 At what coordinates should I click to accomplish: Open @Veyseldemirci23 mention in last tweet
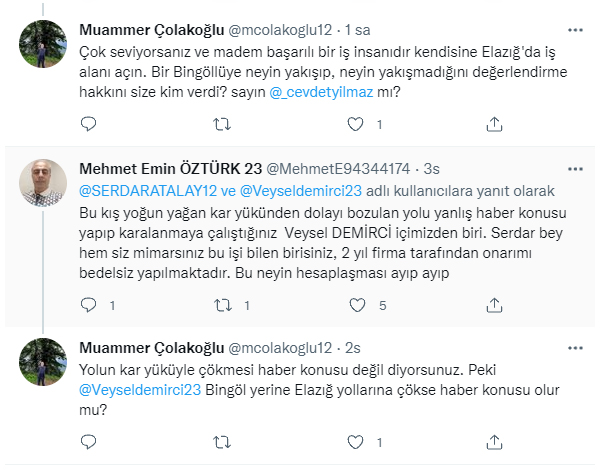140,390
